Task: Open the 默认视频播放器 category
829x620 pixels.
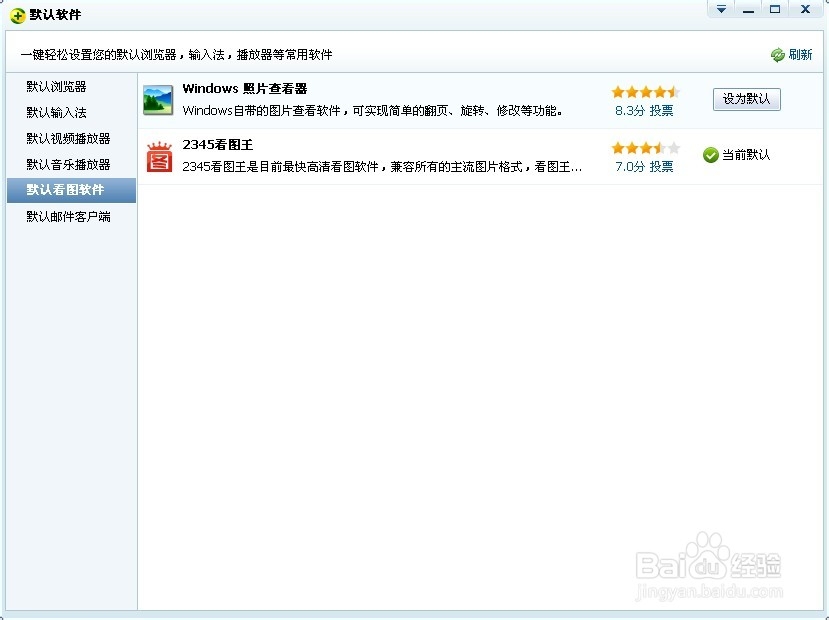Action: (x=68, y=138)
